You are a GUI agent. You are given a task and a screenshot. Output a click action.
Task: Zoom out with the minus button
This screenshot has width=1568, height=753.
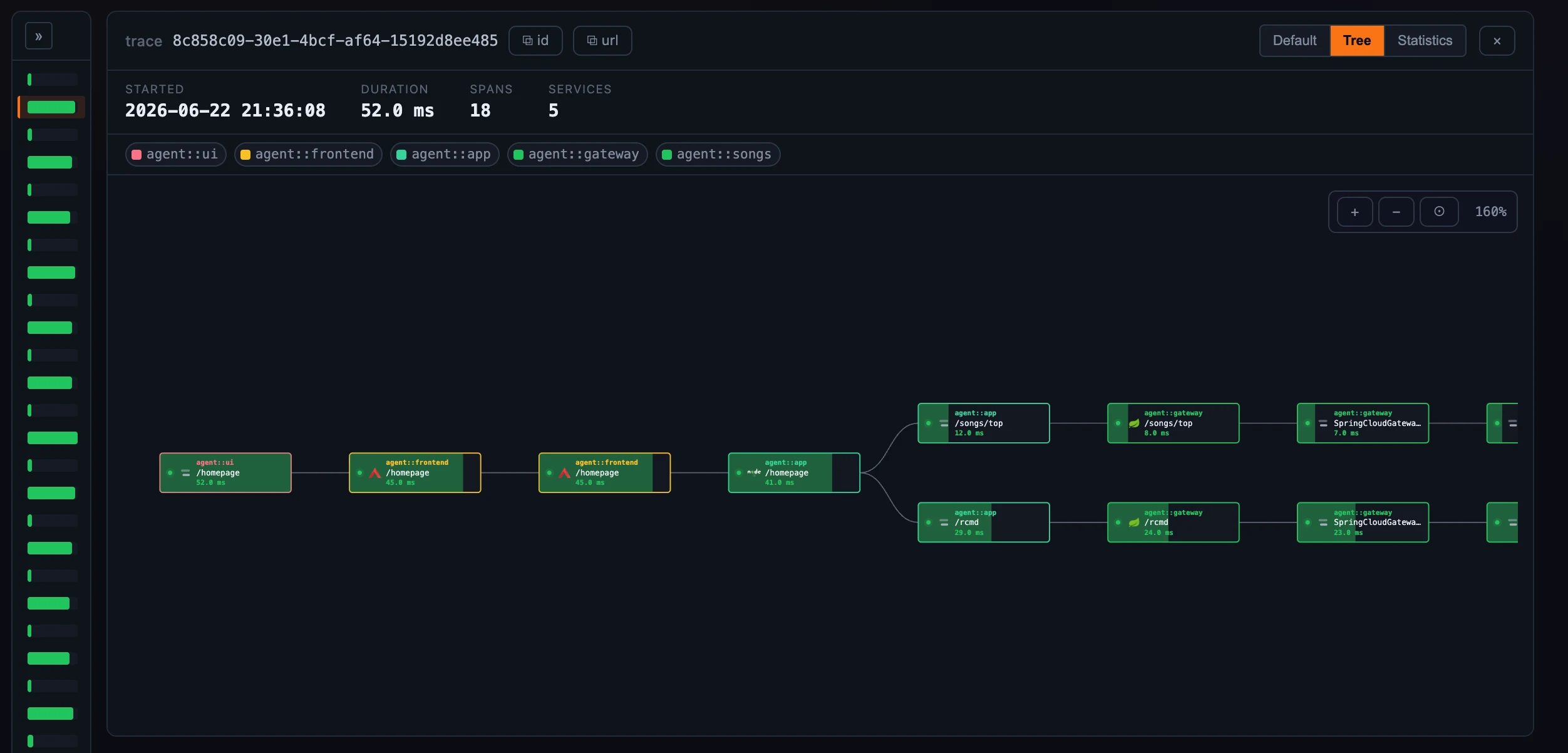tap(1396, 212)
